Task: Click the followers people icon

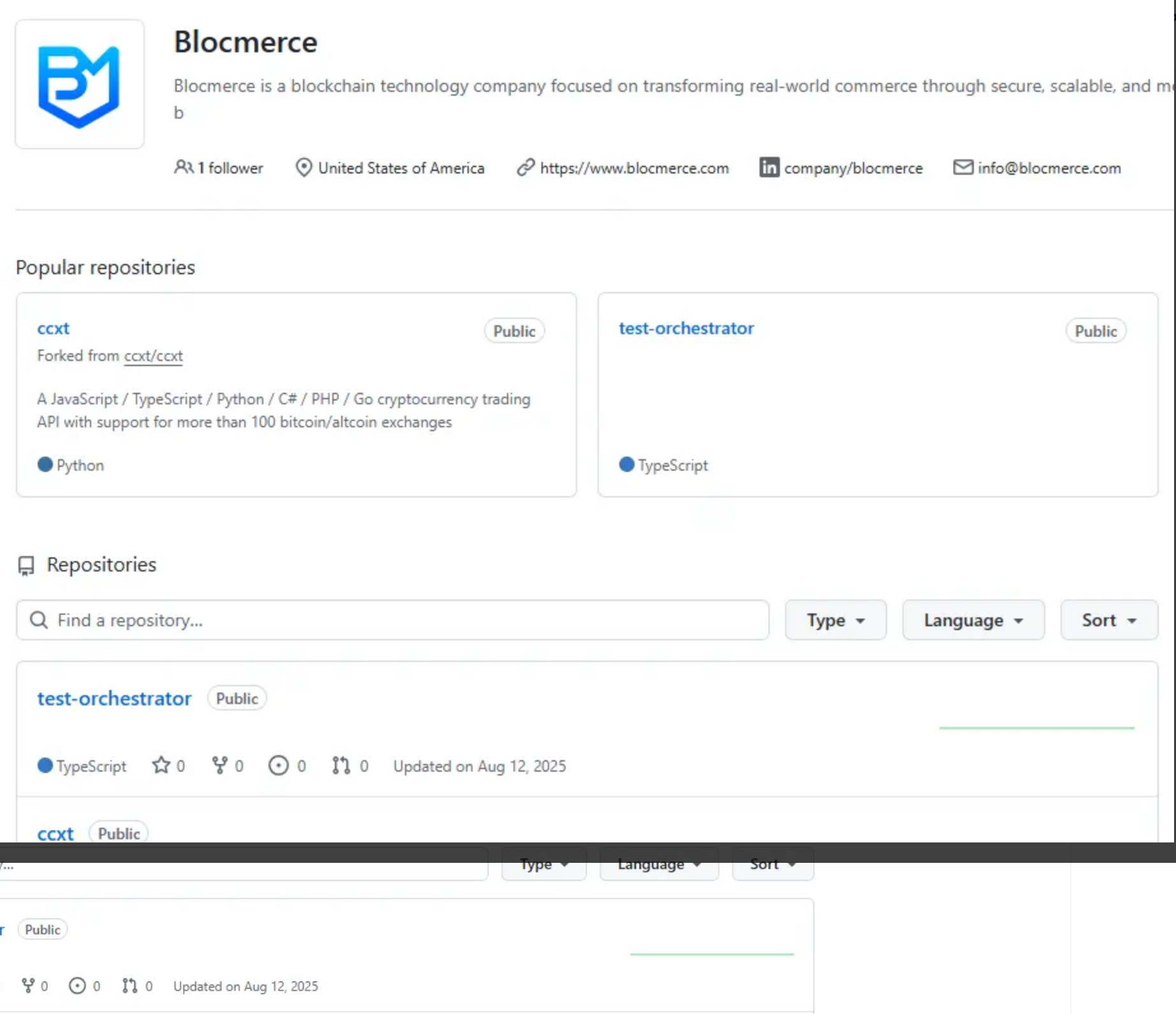Action: [x=183, y=168]
